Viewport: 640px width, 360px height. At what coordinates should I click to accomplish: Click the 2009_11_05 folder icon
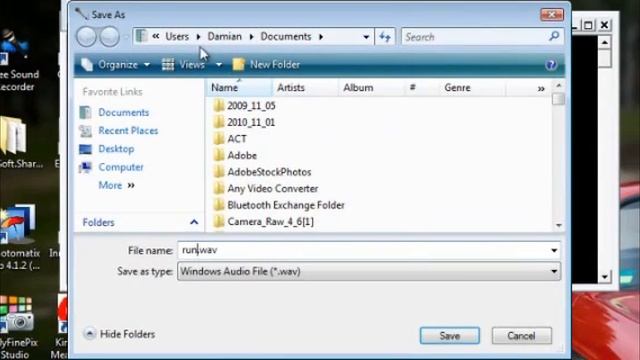tap(219, 106)
